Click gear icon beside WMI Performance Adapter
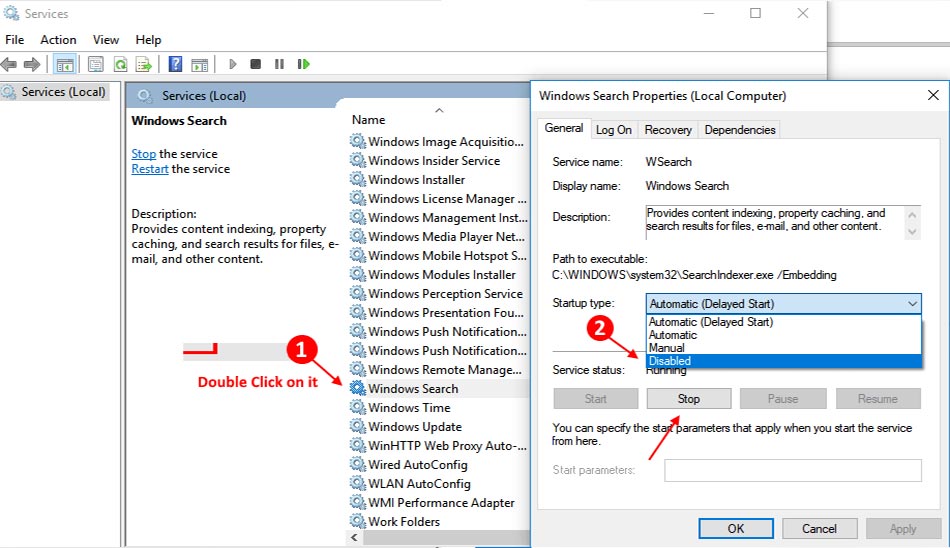Viewport: 950px width, 548px height. (x=358, y=502)
